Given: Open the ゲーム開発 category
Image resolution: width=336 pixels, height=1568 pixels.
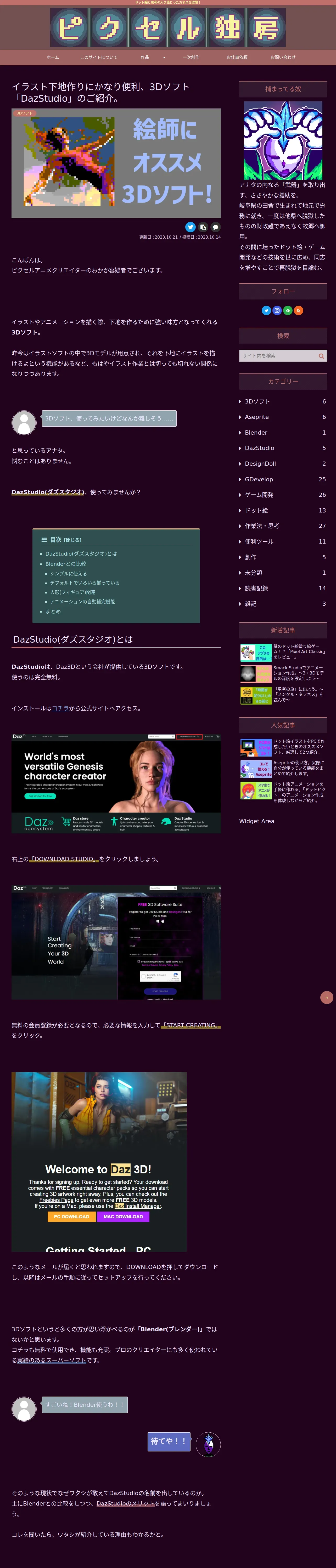Looking at the screenshot, I should point(283,495).
